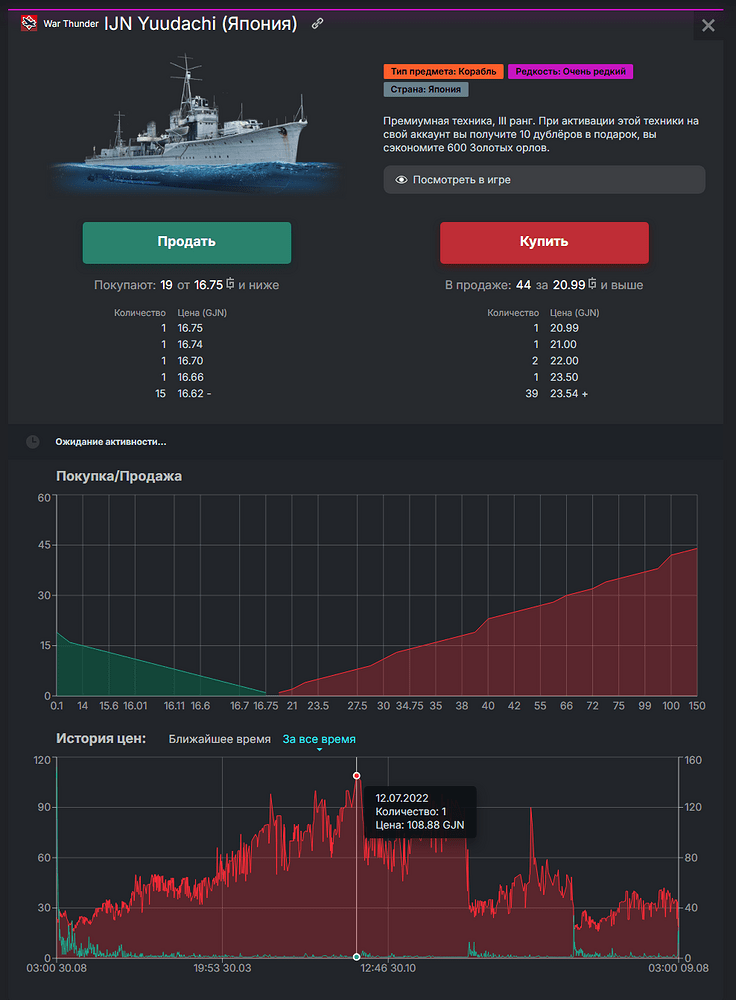This screenshot has width=736, height=1000.
Task: Click the Тип предмета: Корабль tag
Action: point(443,72)
